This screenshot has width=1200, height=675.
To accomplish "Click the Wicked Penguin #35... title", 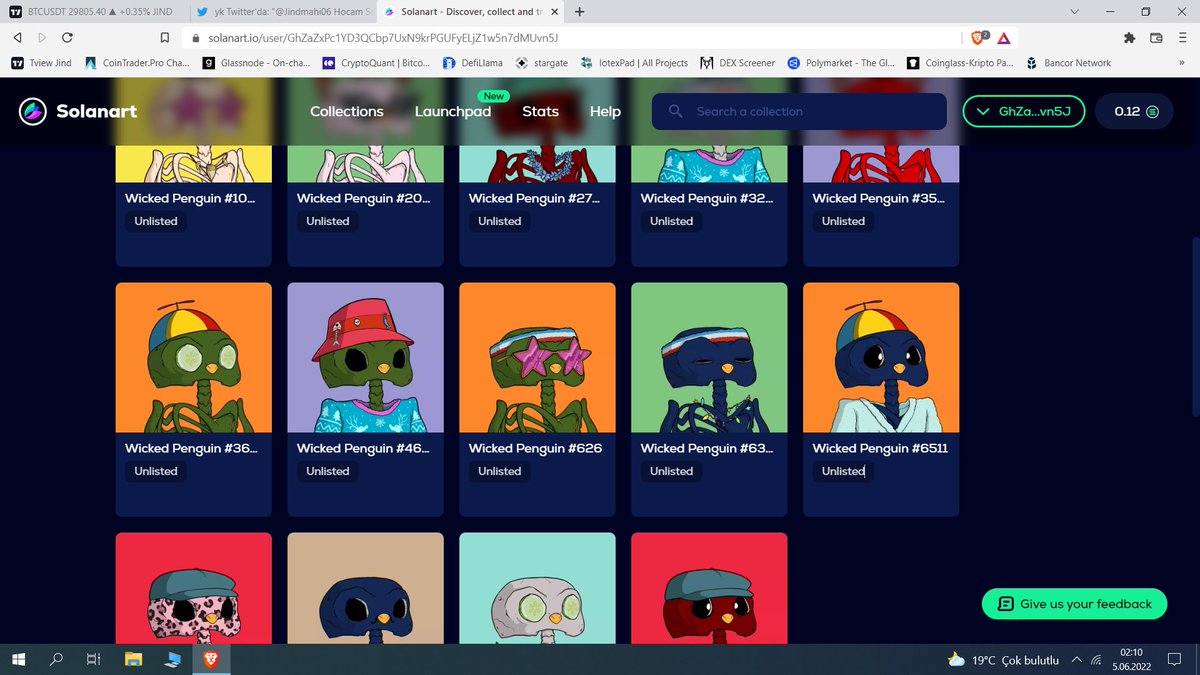I will 878,198.
